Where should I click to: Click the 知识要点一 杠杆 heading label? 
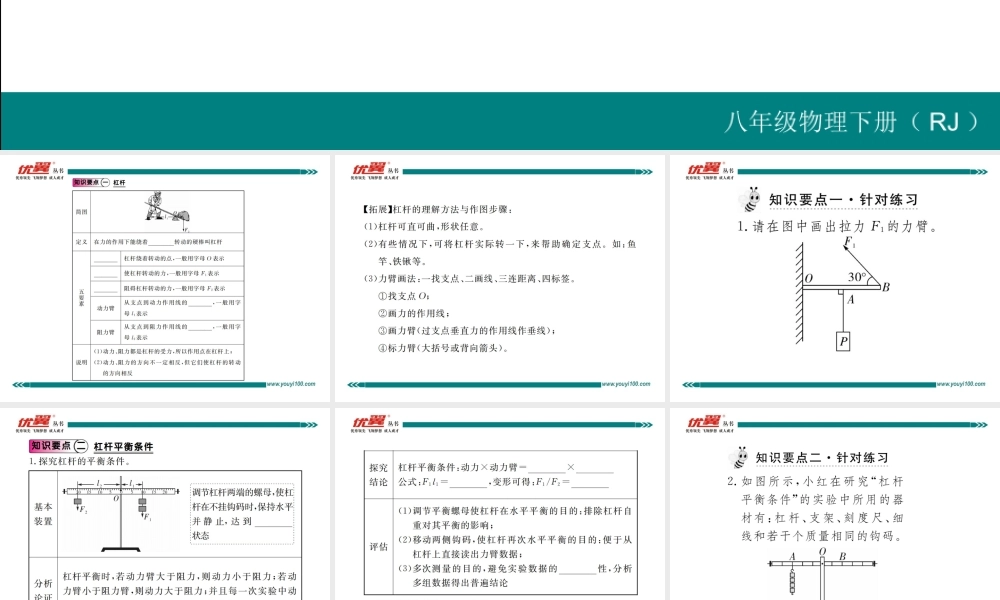[99, 183]
